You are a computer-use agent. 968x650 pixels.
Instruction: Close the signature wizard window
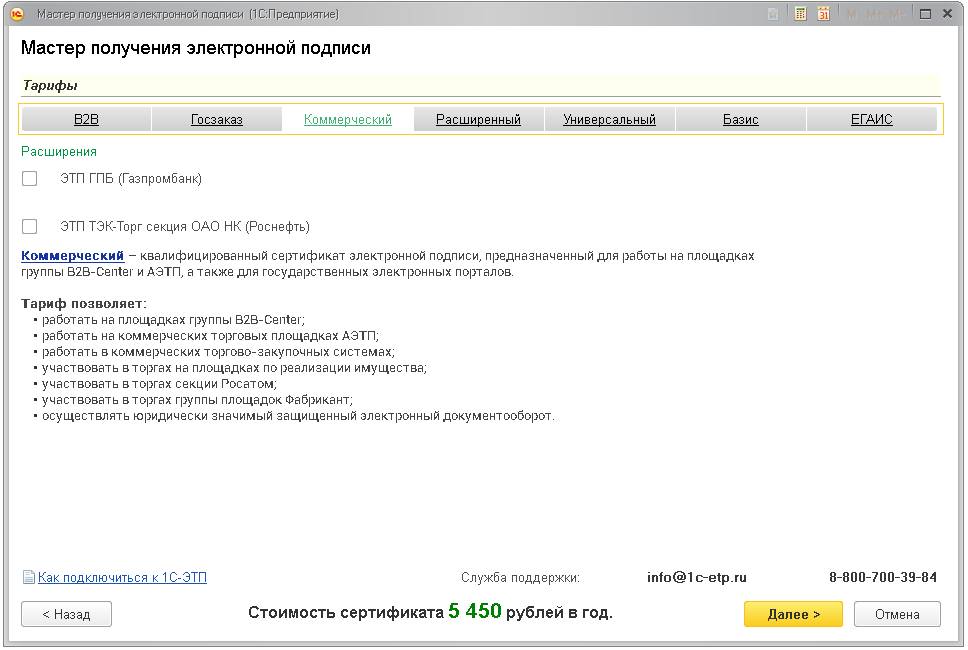point(948,14)
